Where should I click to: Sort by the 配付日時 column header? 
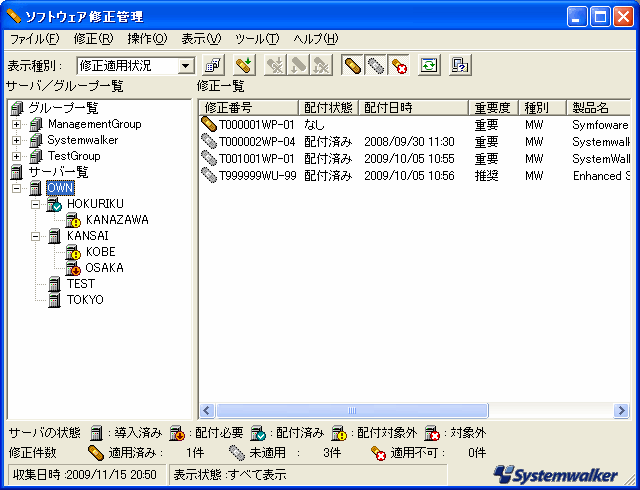coord(413,108)
